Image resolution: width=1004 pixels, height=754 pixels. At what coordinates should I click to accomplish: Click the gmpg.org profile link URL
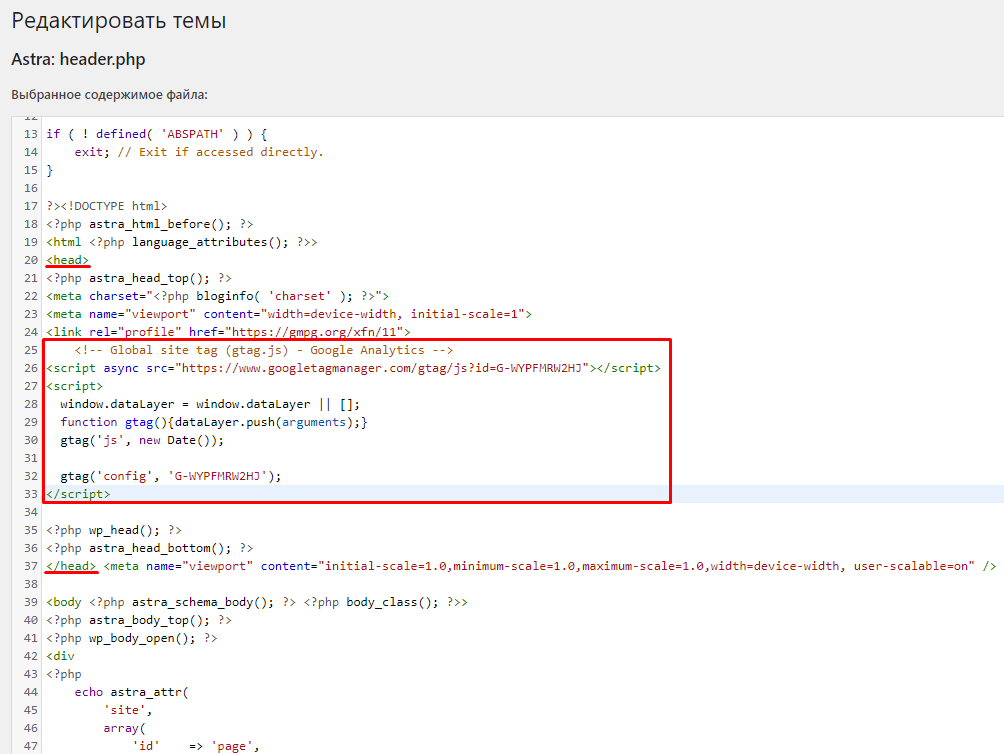[x=316, y=332]
